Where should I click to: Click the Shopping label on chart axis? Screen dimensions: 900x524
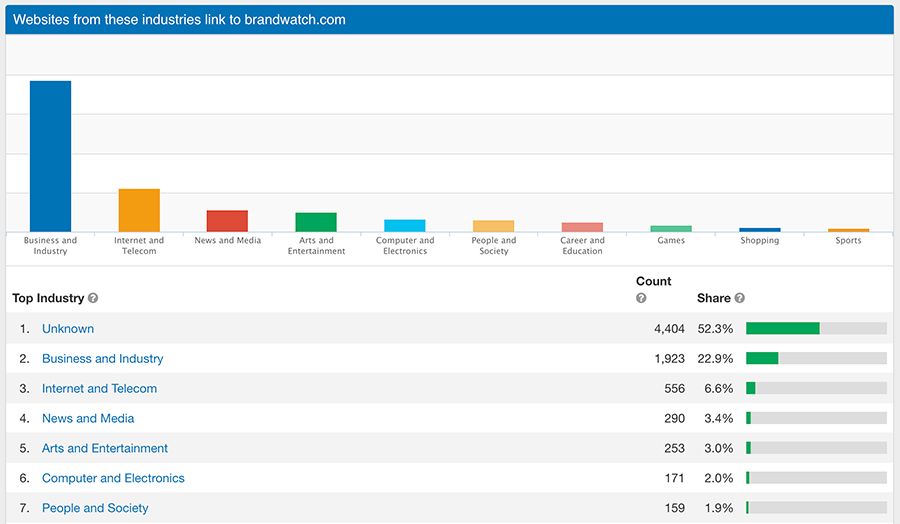760,241
